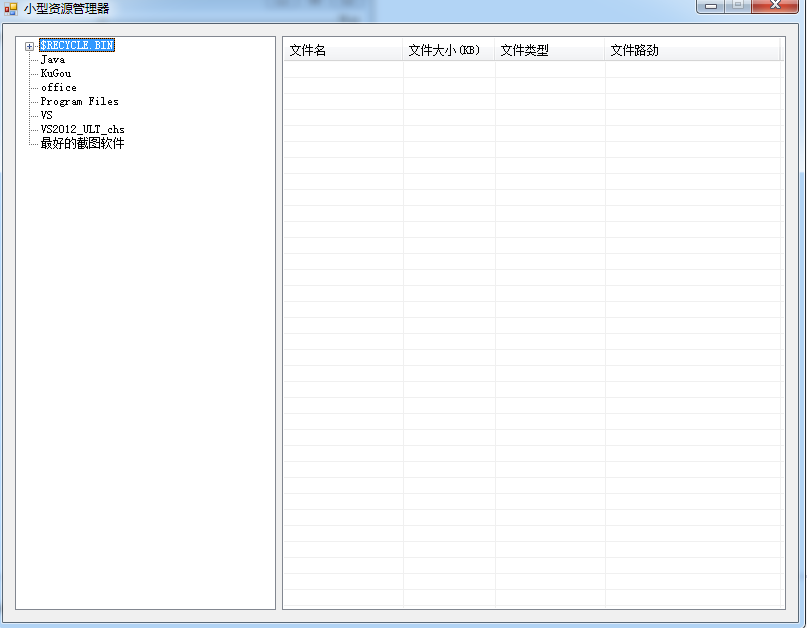The image size is (807, 628).
Task: Choose the office folder node
Action: pos(59,88)
